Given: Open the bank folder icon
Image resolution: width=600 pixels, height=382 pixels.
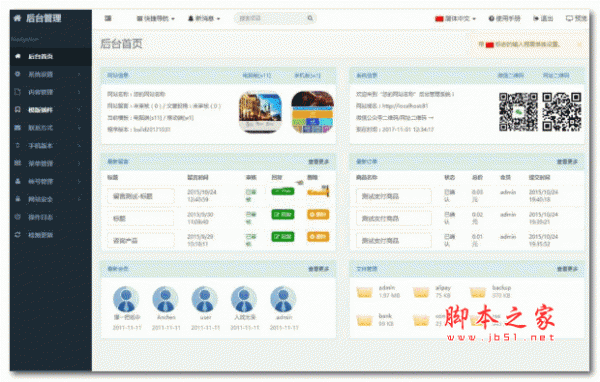Looking at the screenshot, I should tap(364, 320).
